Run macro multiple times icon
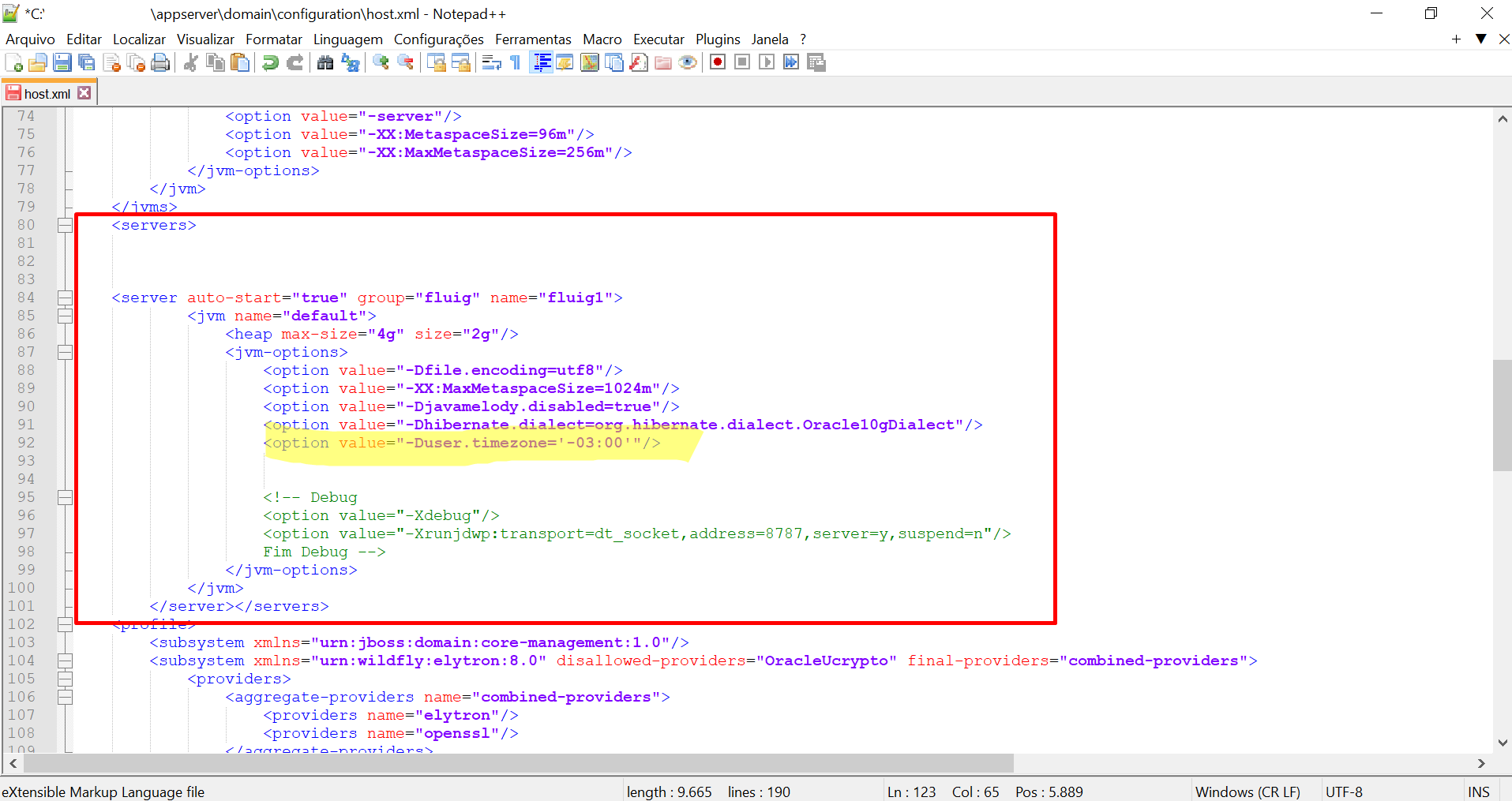 [x=790, y=62]
